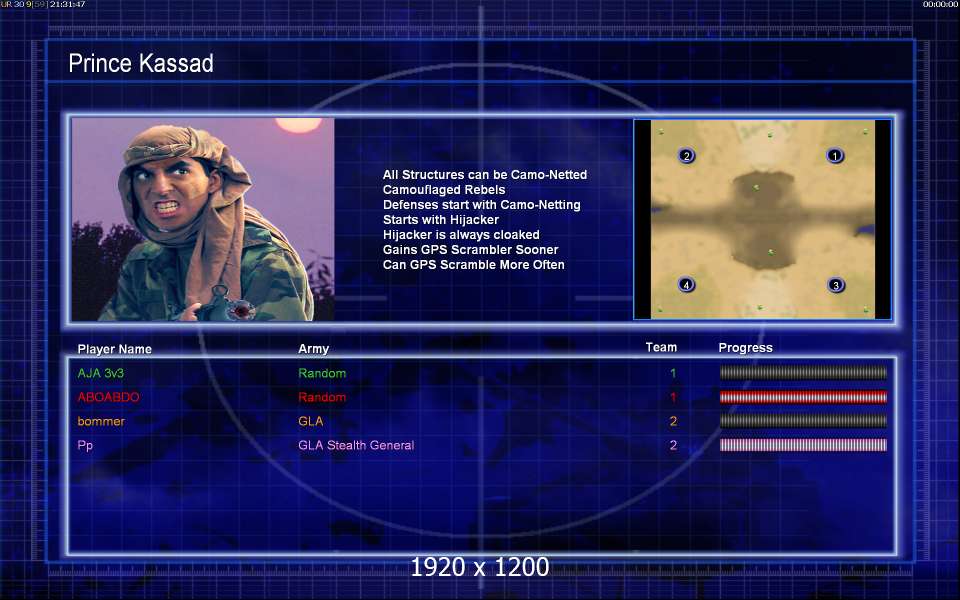Click team number for ABOABDO
This screenshot has width=960, height=600.
pyautogui.click(x=673, y=397)
